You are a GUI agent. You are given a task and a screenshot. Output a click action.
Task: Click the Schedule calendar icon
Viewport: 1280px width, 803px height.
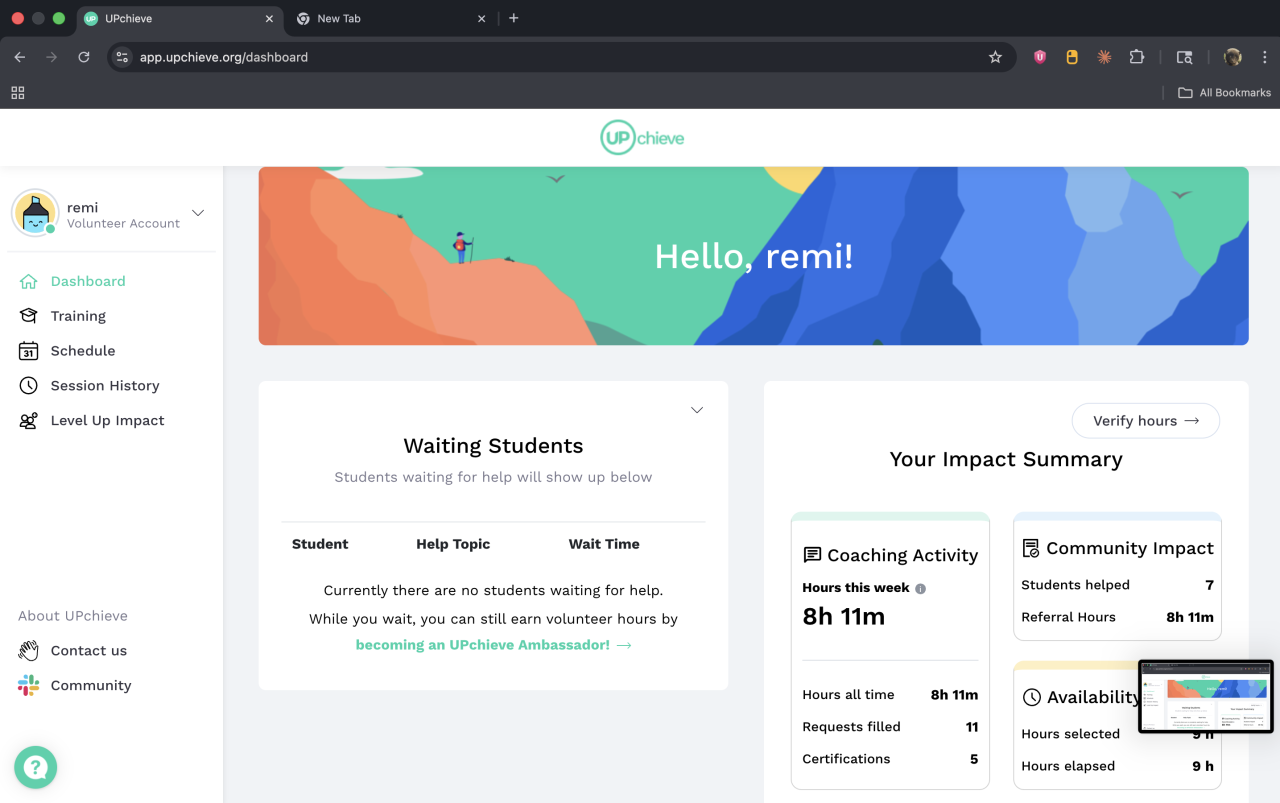tap(29, 351)
